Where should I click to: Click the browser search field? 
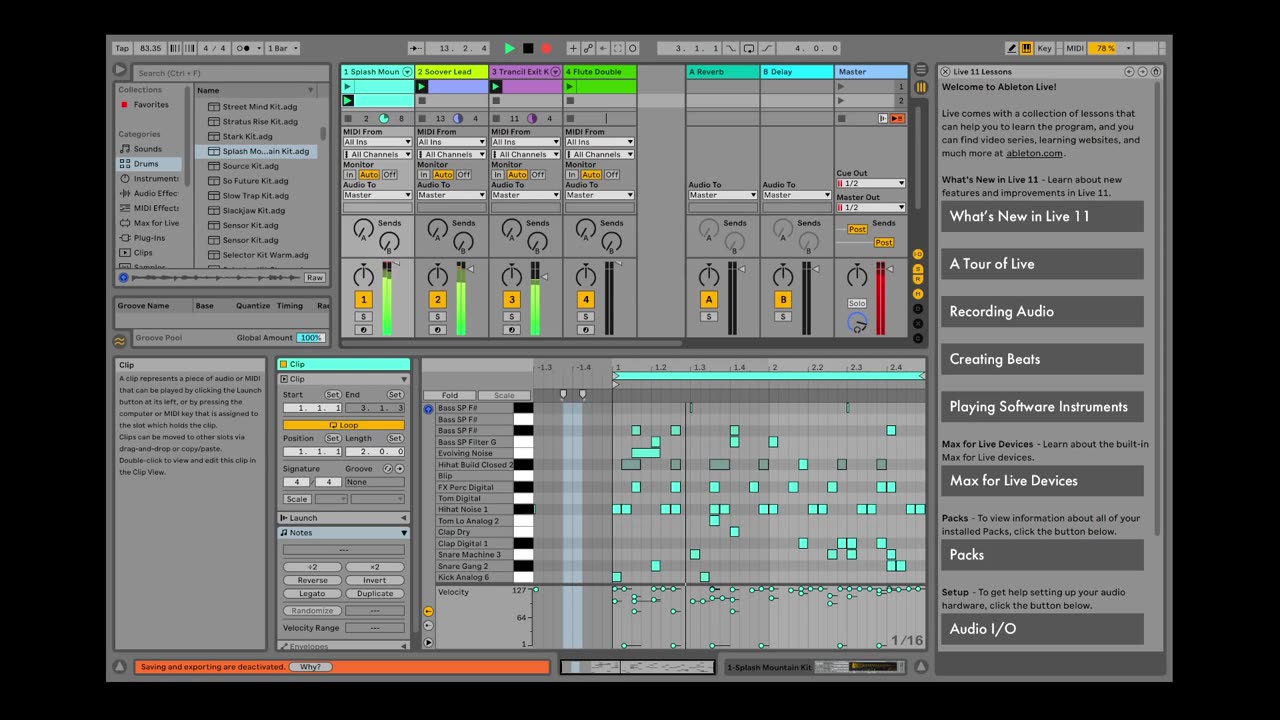point(231,73)
